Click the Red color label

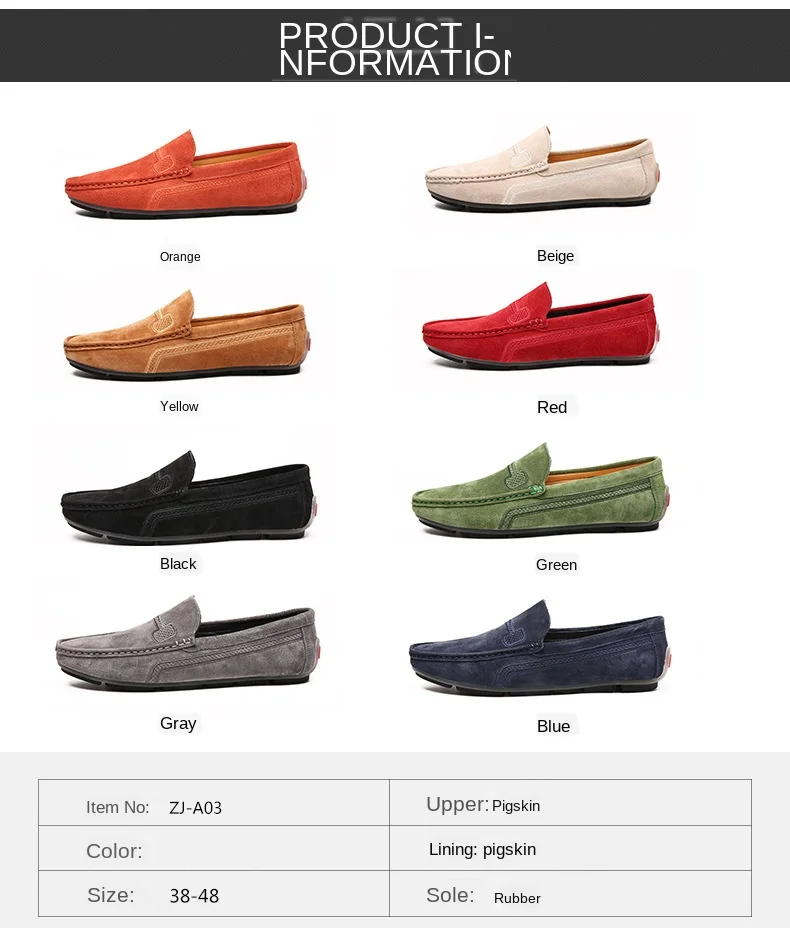pos(552,407)
